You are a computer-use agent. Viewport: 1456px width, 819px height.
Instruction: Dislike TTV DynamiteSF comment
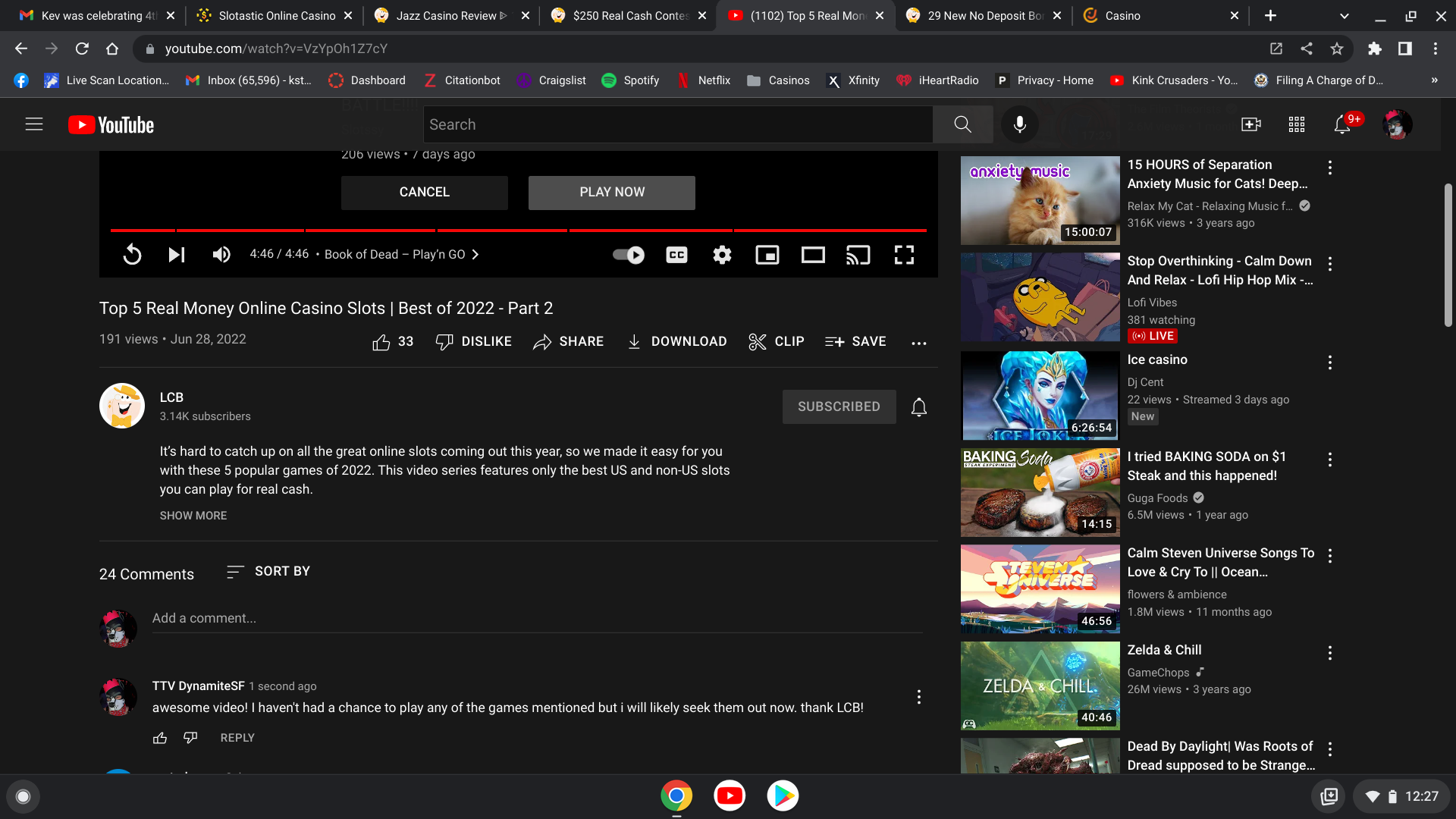click(x=190, y=738)
